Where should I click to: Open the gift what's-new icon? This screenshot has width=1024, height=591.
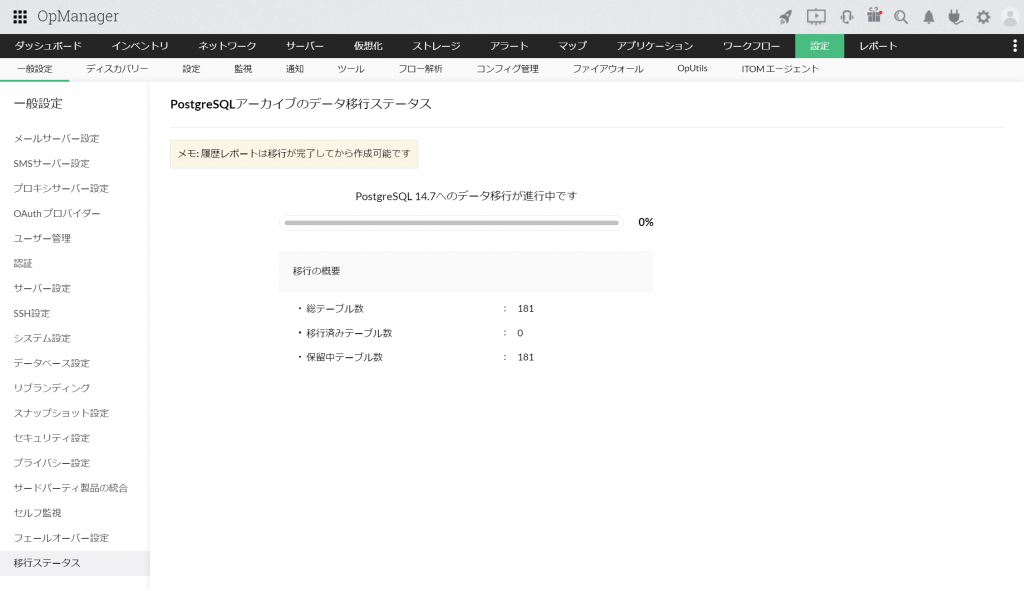click(874, 16)
